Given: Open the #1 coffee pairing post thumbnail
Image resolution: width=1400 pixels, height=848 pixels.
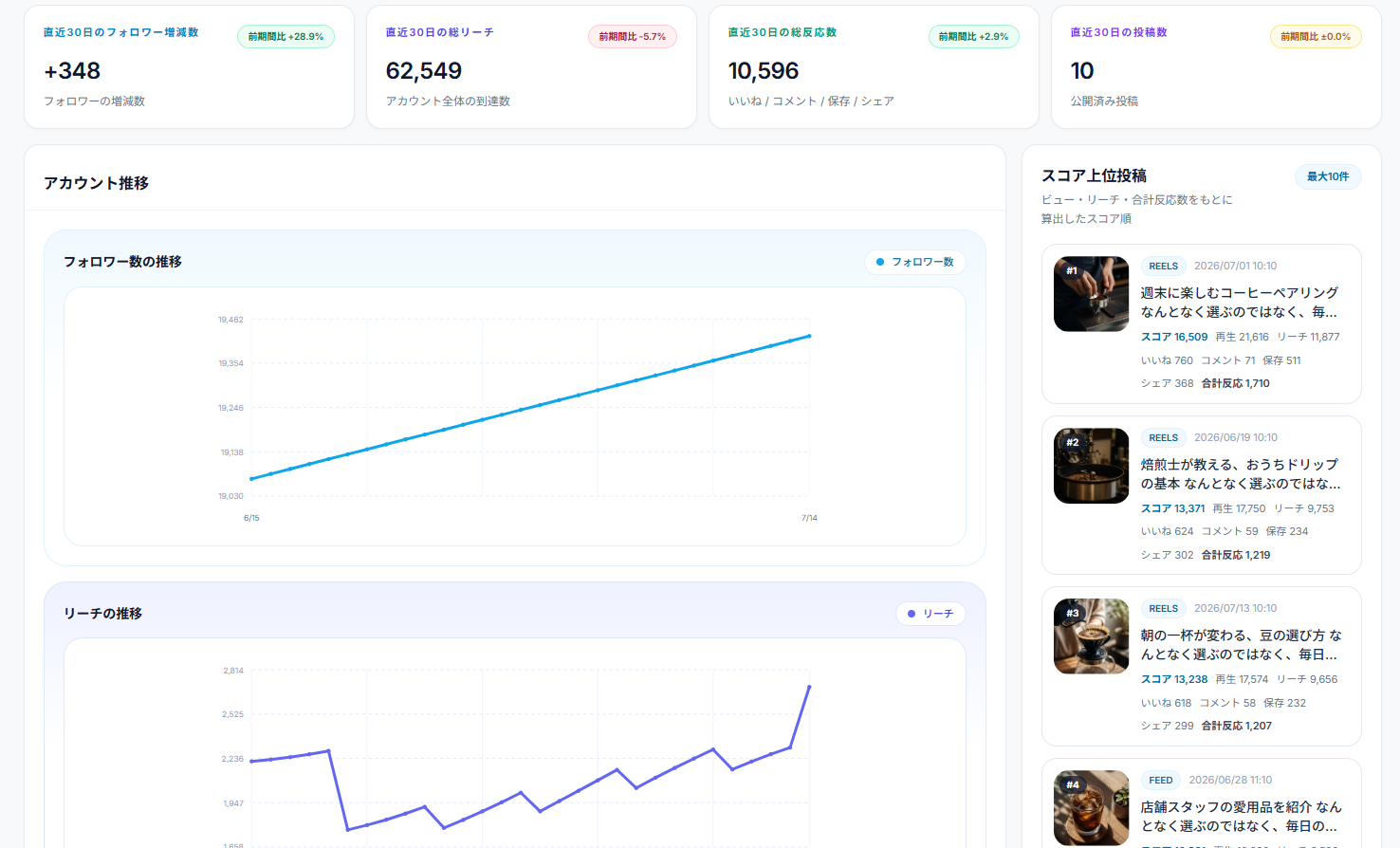Looking at the screenshot, I should (x=1092, y=294).
